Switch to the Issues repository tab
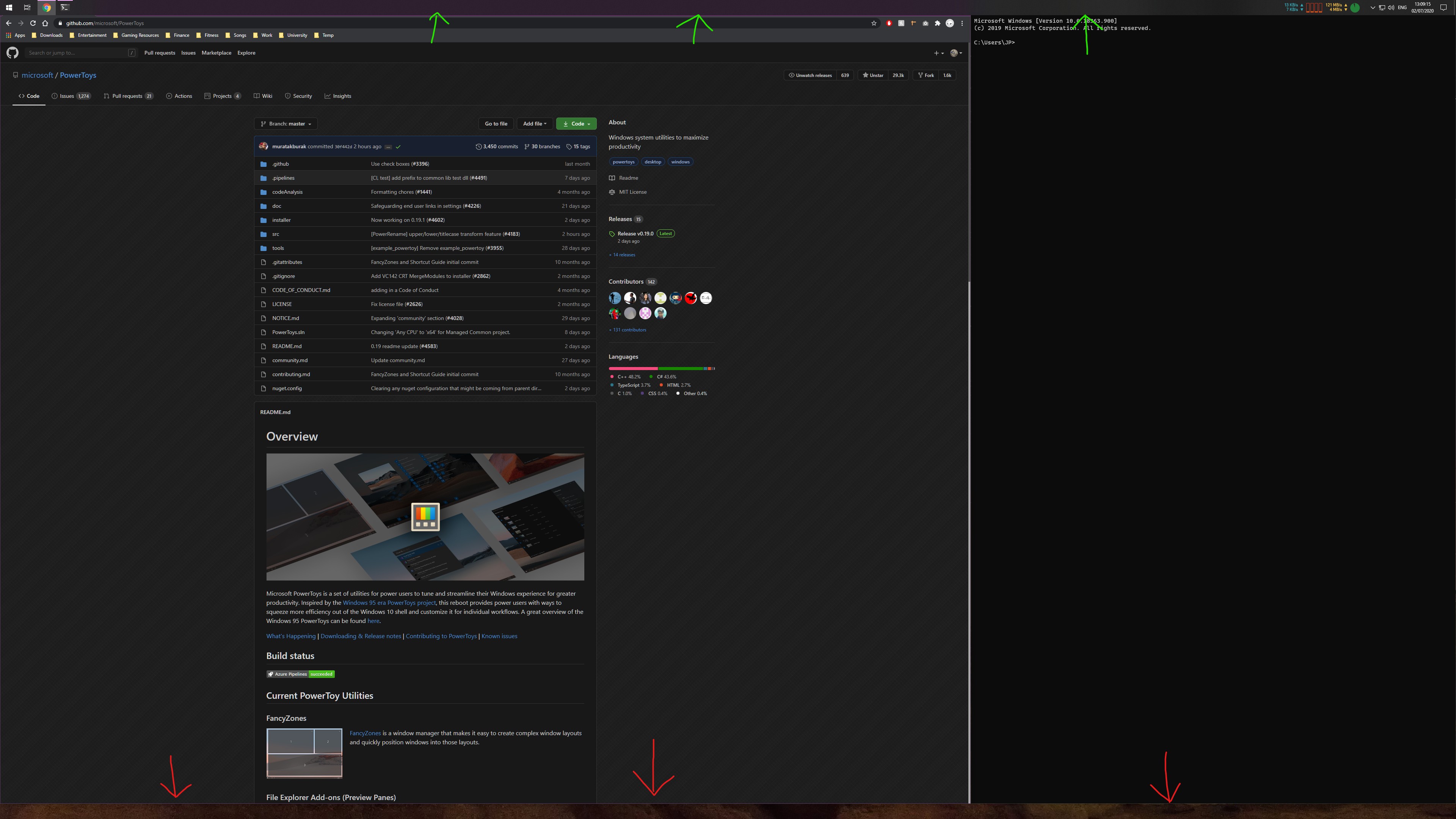 point(71,96)
